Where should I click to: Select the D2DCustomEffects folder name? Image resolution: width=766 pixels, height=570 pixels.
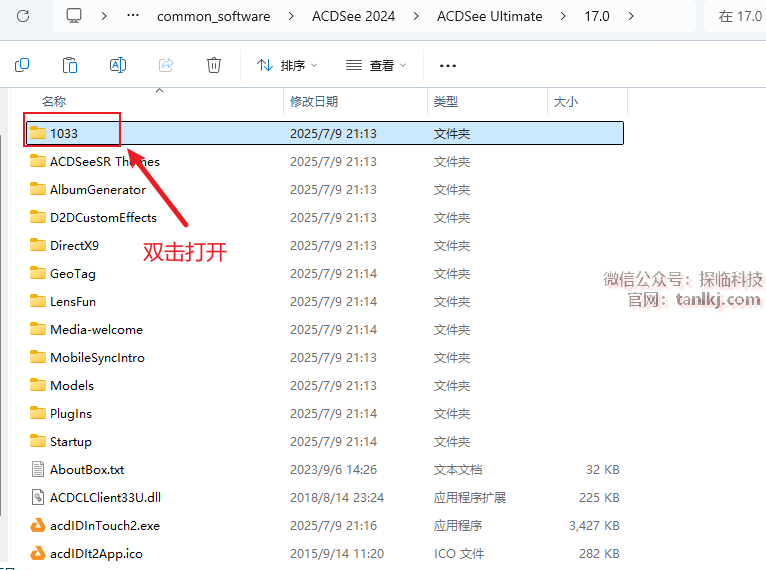pyautogui.click(x=103, y=217)
